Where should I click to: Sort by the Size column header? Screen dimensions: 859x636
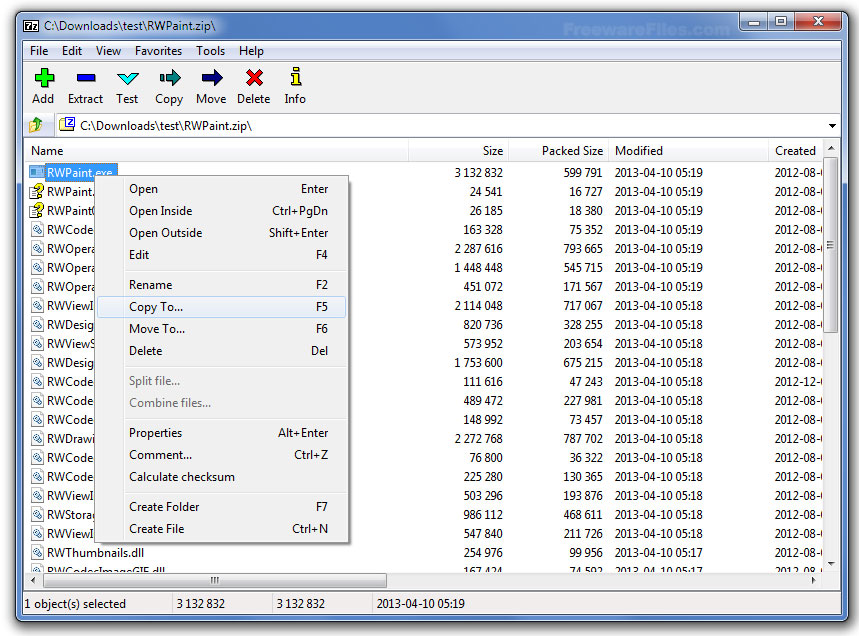459,151
